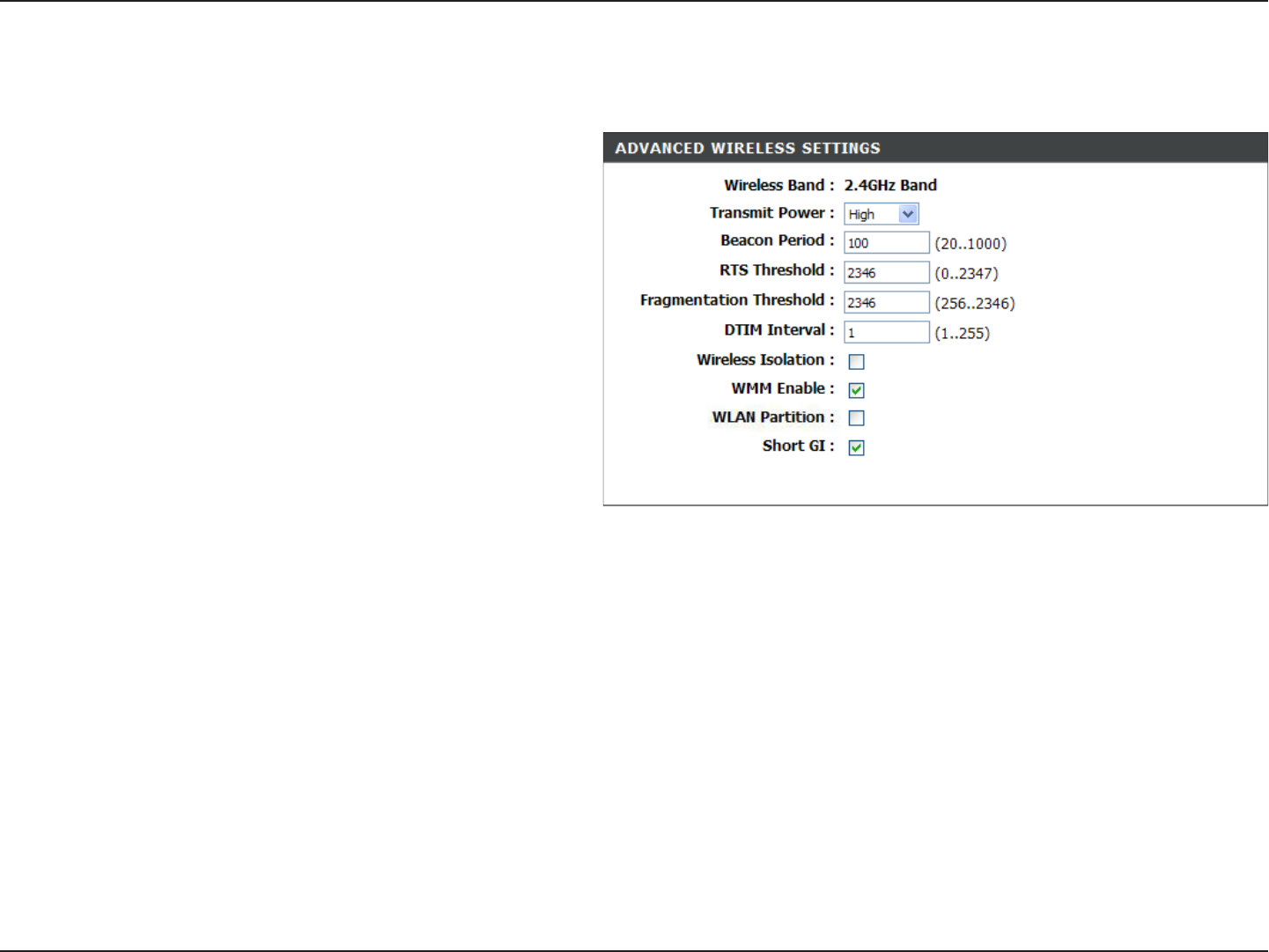The width and height of the screenshot is (1269, 952).
Task: Click the 'WMM Enable :' label
Action: point(783,388)
